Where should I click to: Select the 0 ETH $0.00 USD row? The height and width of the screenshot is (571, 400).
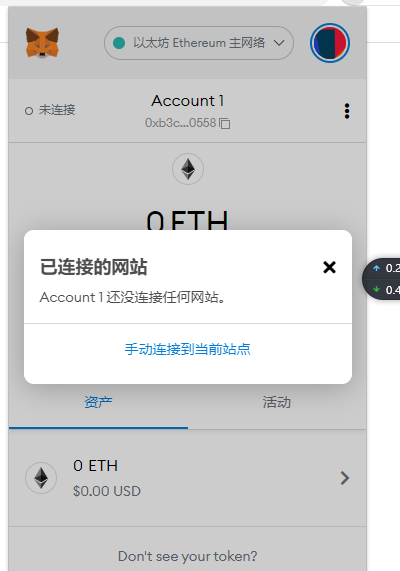pyautogui.click(x=188, y=478)
